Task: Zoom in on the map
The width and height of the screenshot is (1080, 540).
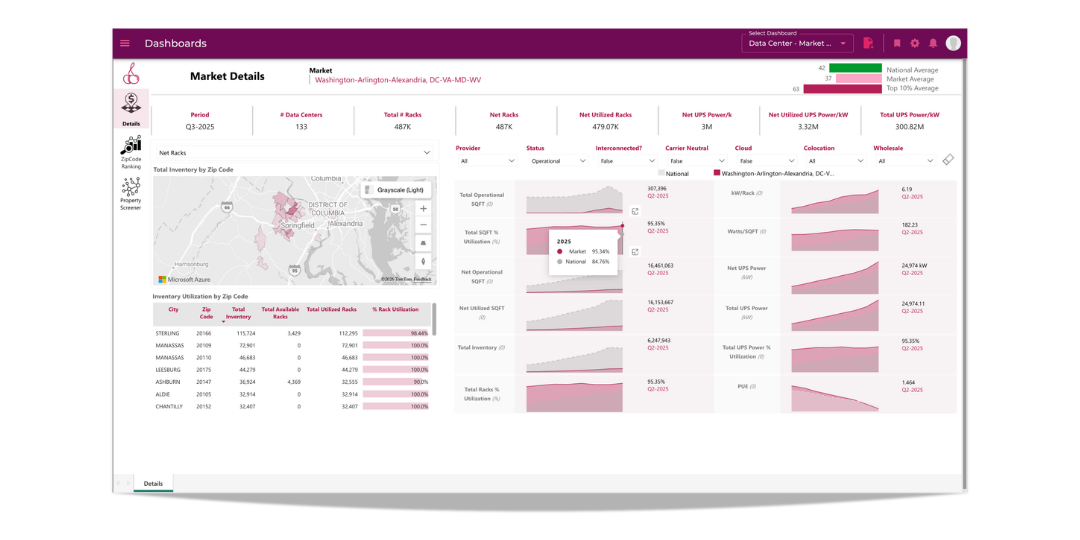Action: 424,209
